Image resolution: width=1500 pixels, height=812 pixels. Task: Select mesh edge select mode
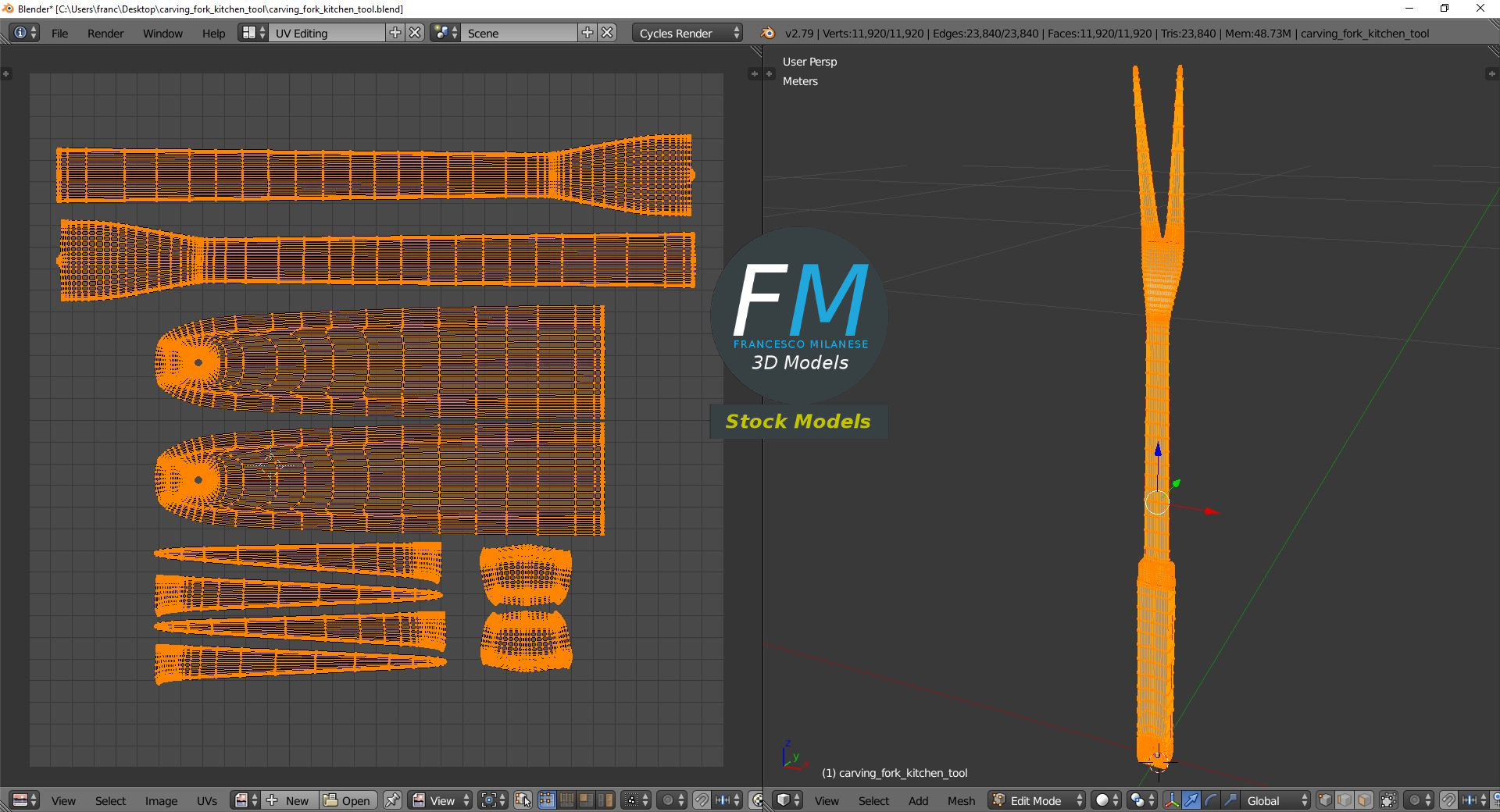(x=1345, y=800)
